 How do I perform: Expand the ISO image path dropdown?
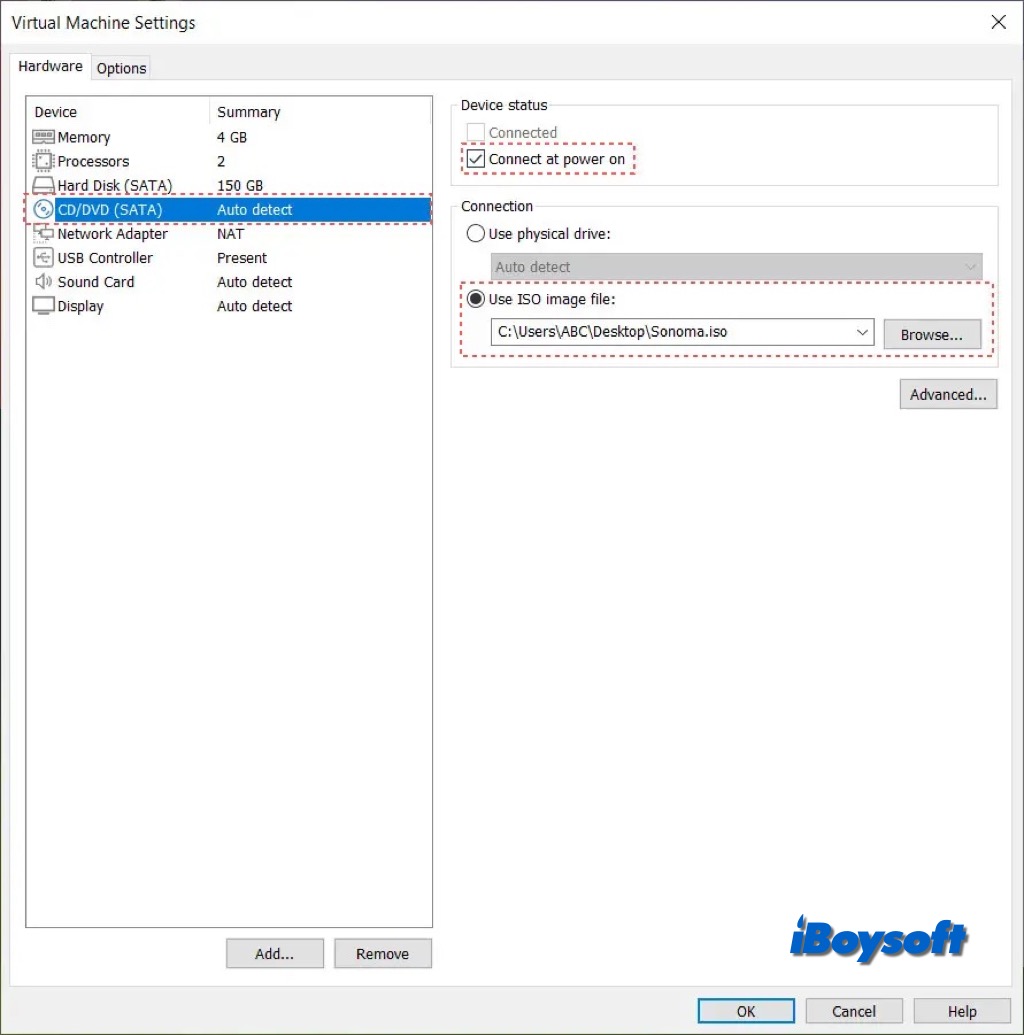(861, 333)
